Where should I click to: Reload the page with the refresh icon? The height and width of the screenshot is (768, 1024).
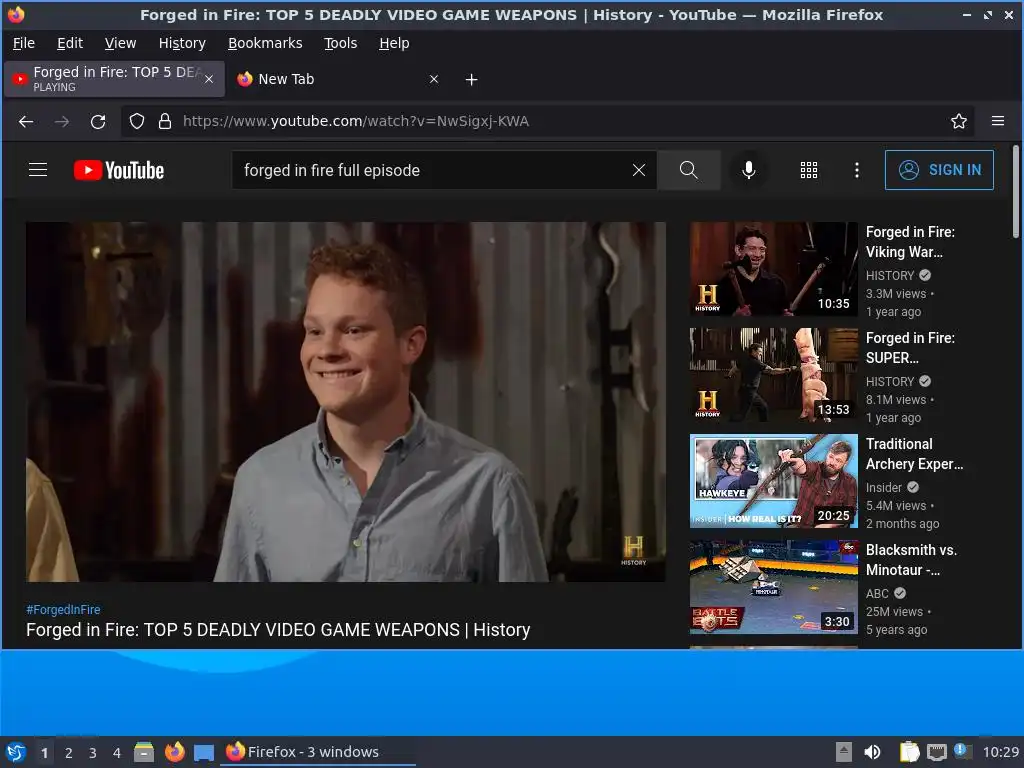[x=98, y=121]
